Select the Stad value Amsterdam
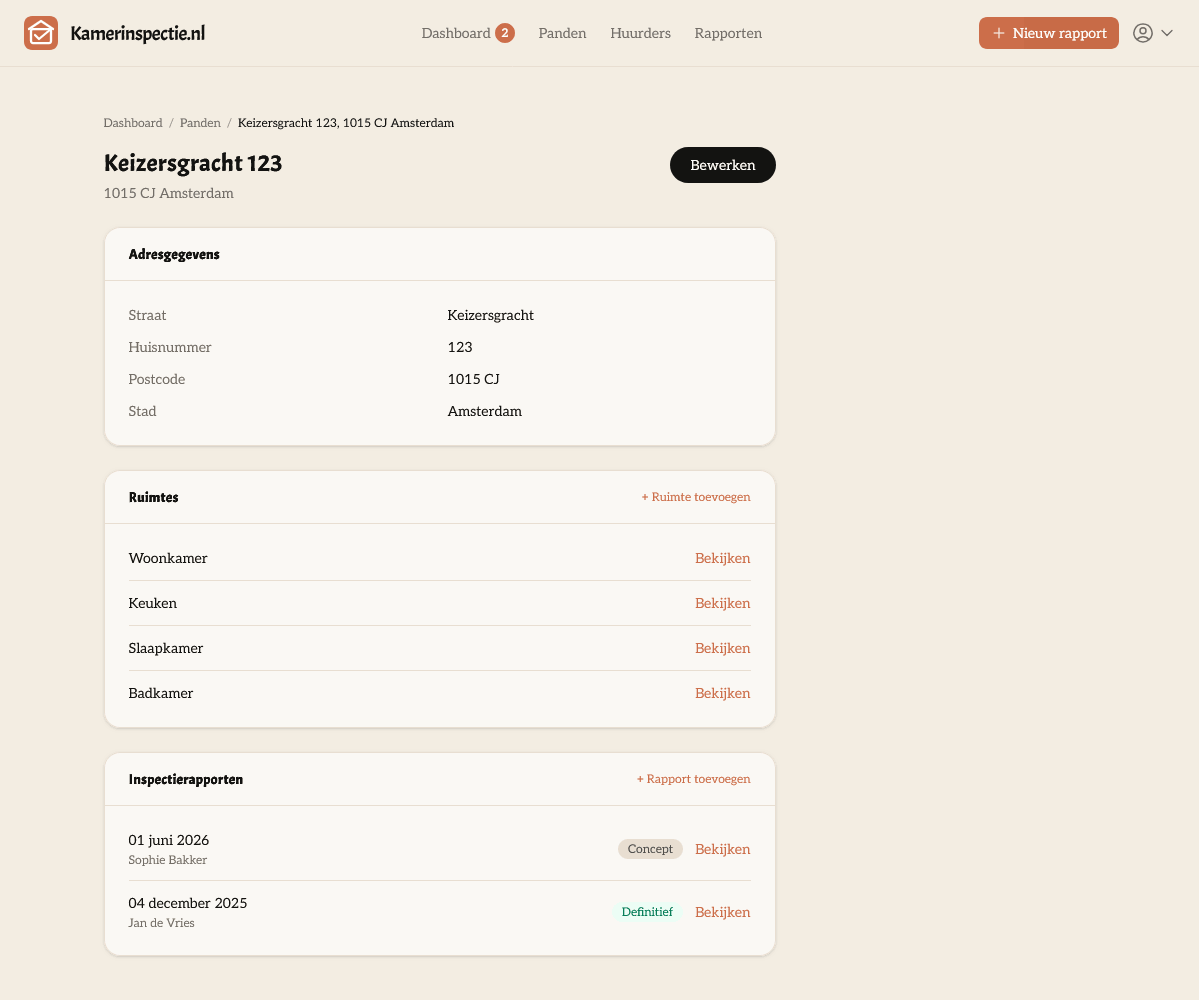 [x=485, y=411]
